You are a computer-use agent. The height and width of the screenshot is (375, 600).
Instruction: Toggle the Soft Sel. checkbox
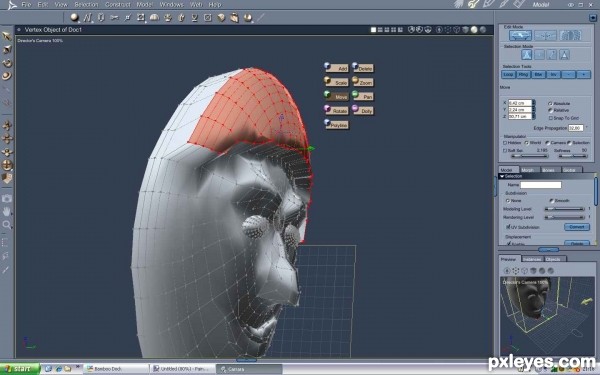[x=505, y=150]
